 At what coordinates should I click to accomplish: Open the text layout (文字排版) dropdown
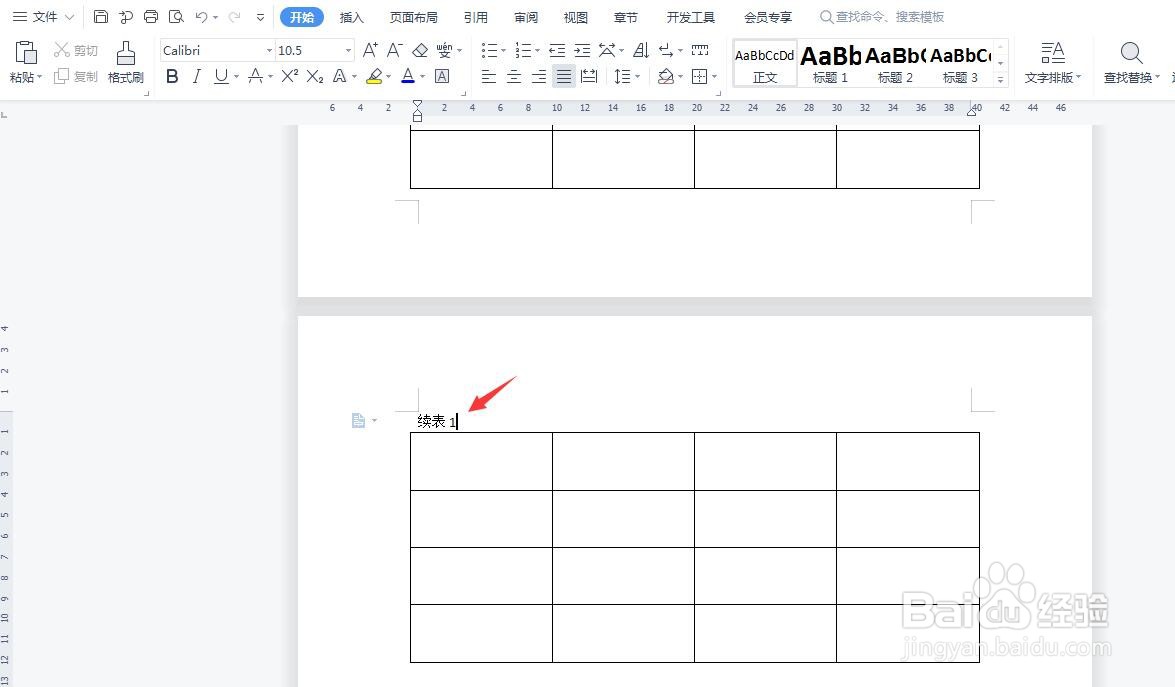pyautogui.click(x=1053, y=61)
